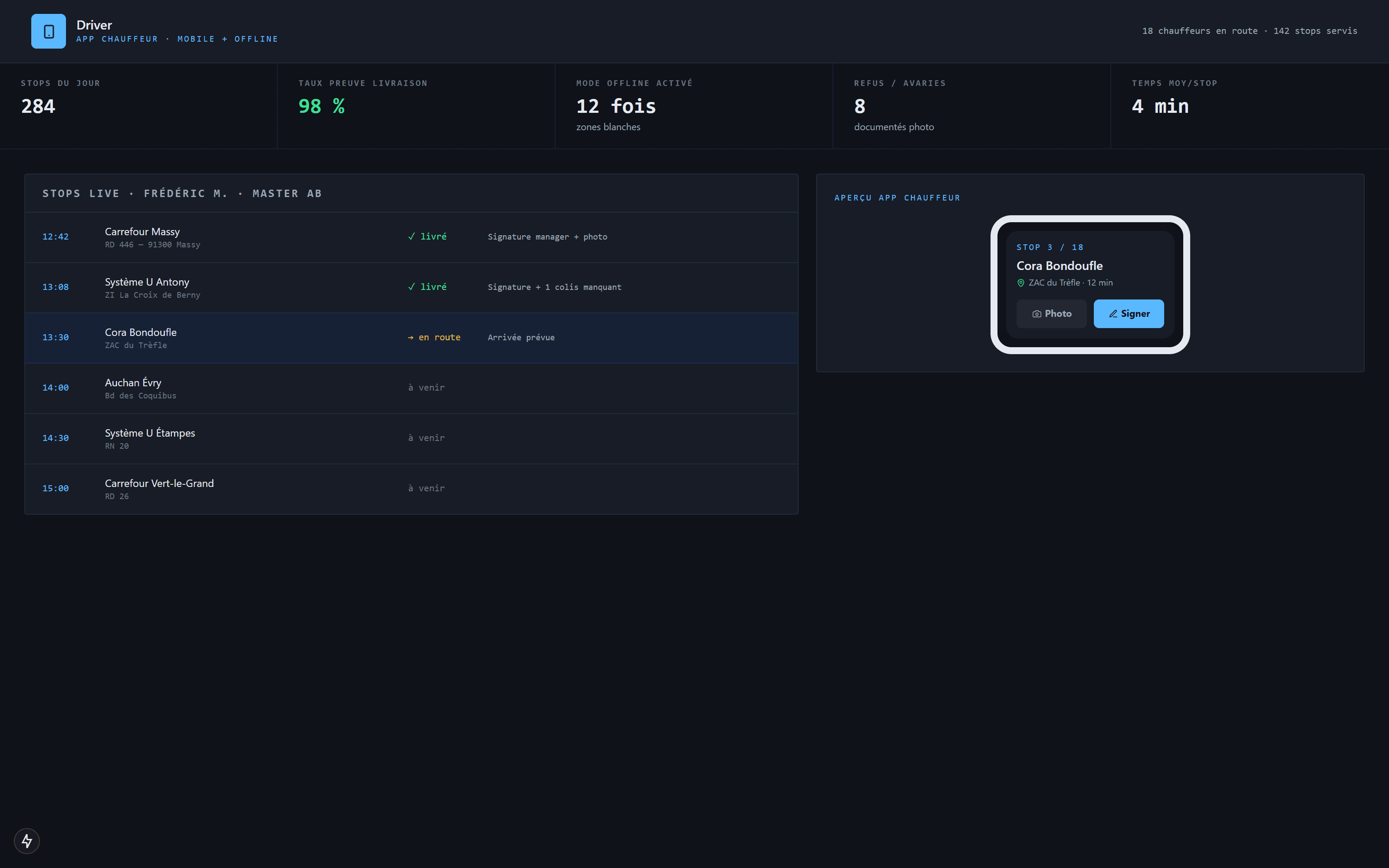Select the Système U Étampes stop name
The width and height of the screenshot is (1389, 868).
pos(150,433)
